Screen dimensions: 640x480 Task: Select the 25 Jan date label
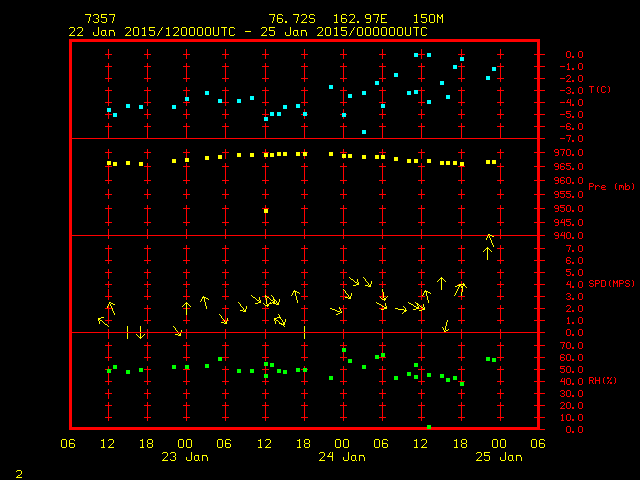(499, 457)
